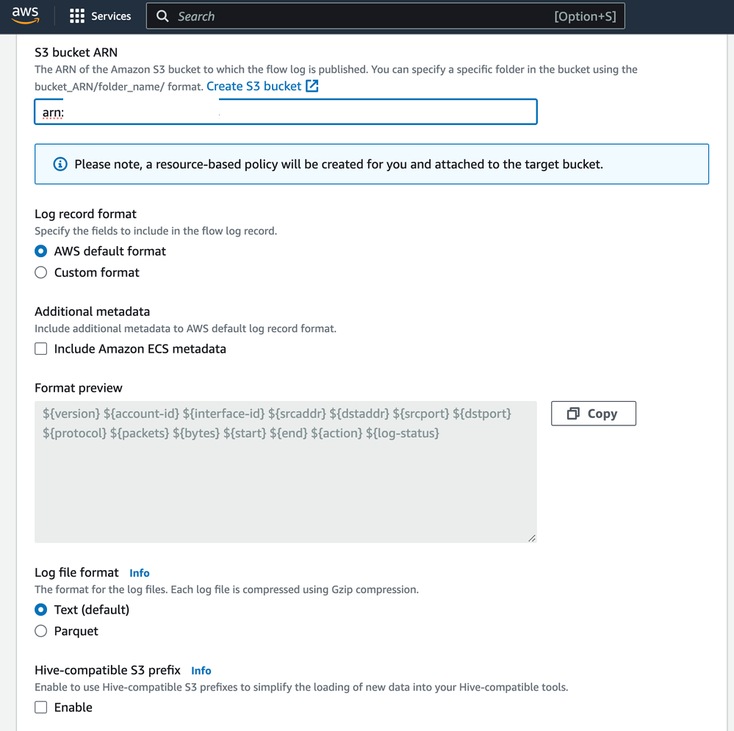Select Text (default) log file format

tap(41, 609)
